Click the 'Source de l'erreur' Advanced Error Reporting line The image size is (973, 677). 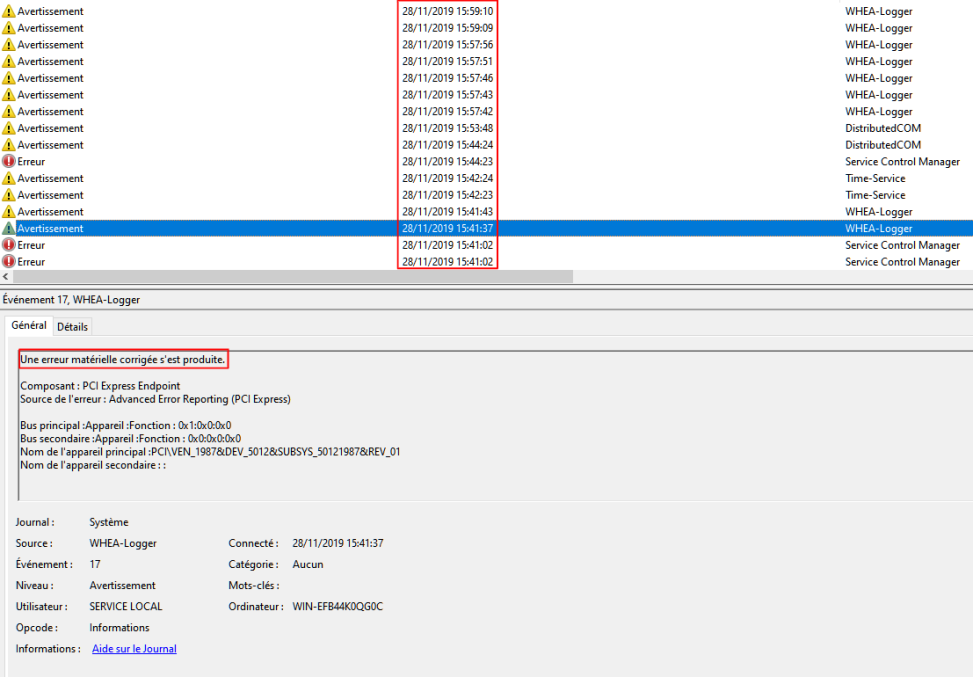pos(155,399)
